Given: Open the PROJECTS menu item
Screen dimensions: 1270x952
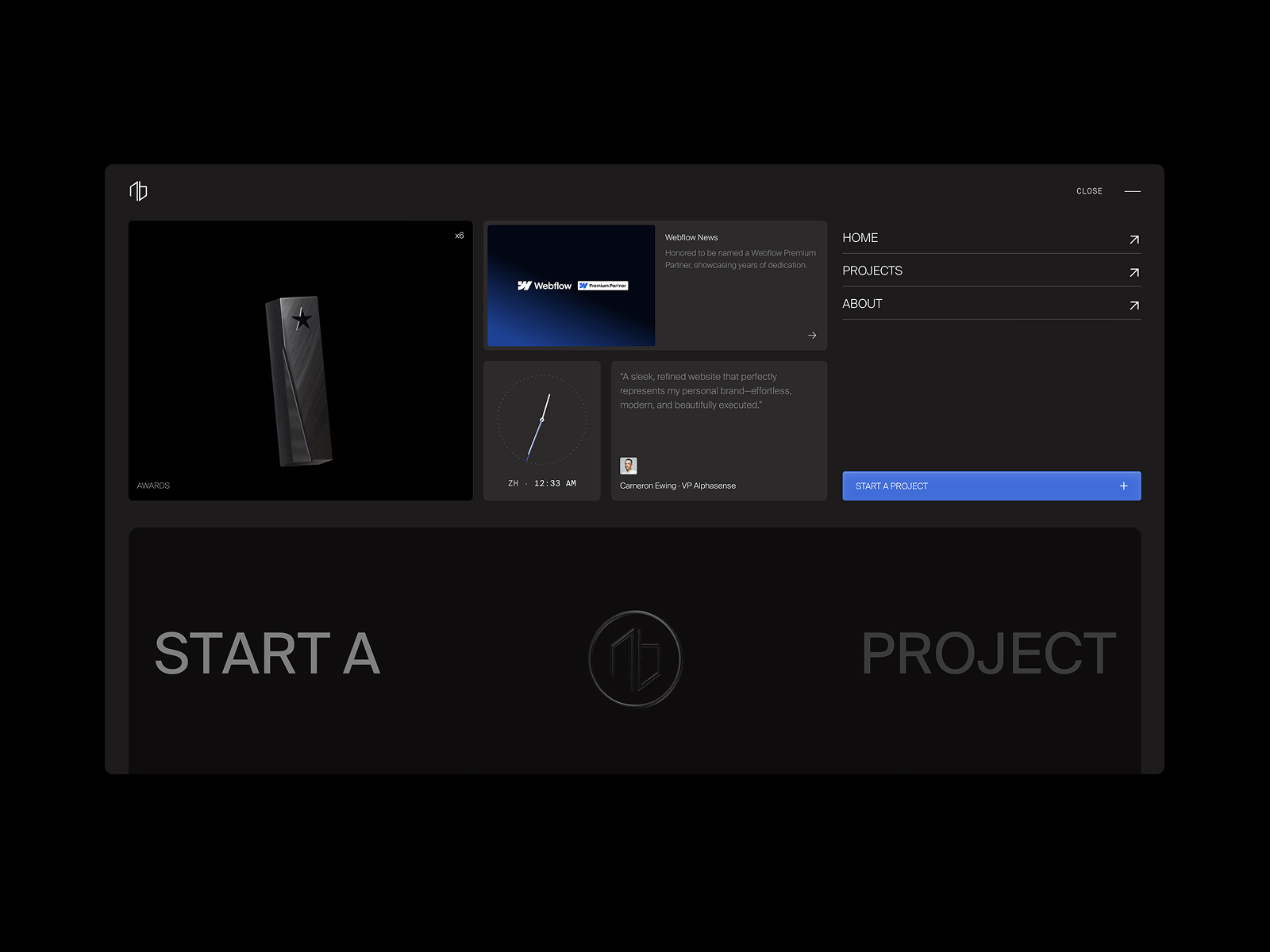Looking at the screenshot, I should pos(872,271).
